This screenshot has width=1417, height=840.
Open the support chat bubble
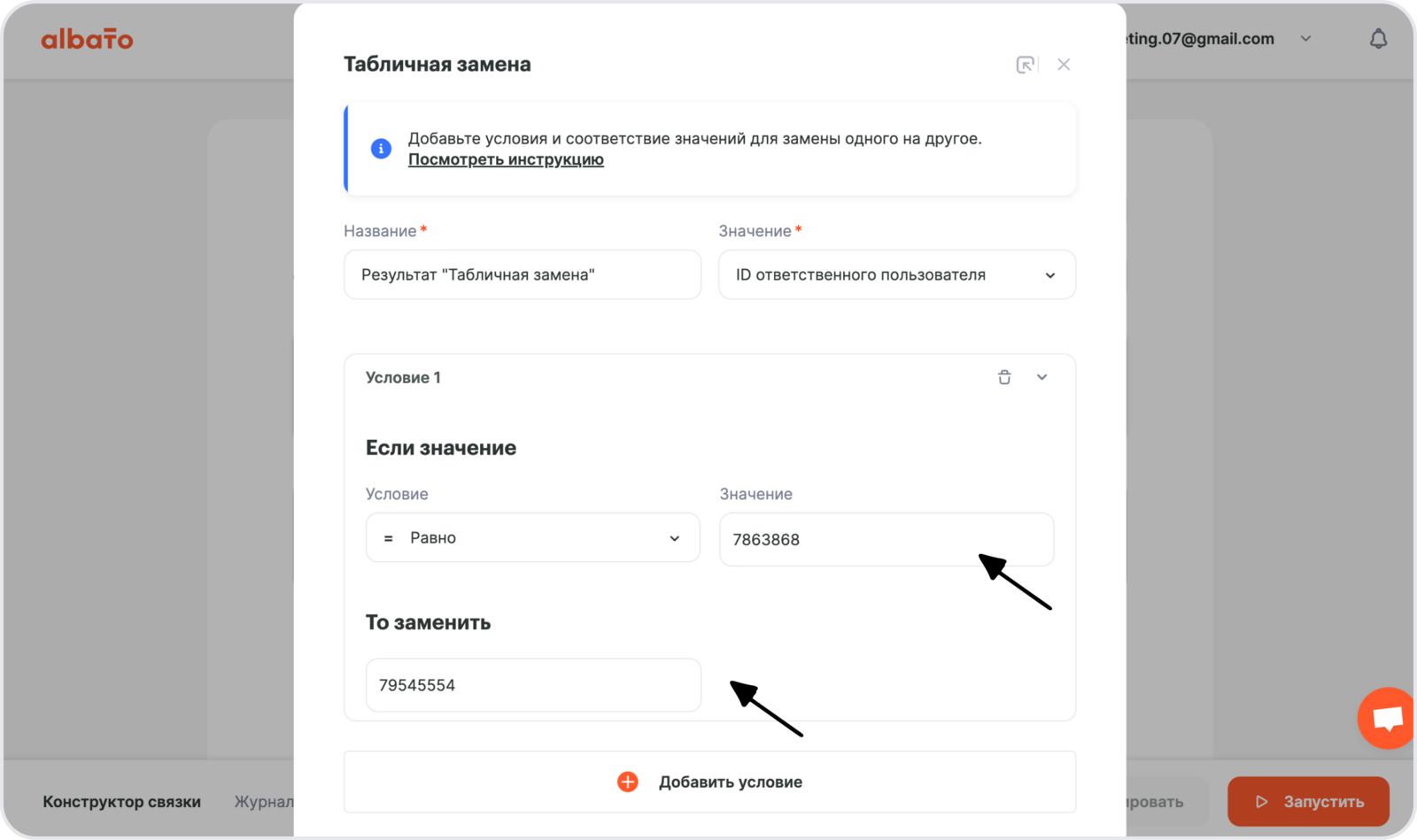pyautogui.click(x=1387, y=718)
